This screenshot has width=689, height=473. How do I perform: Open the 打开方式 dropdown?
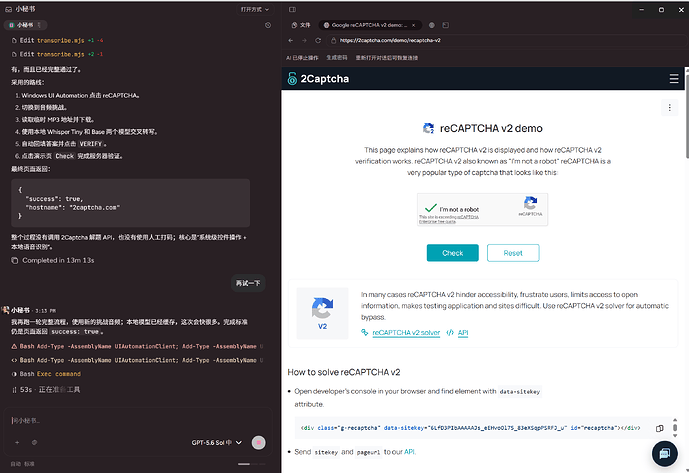(254, 9)
